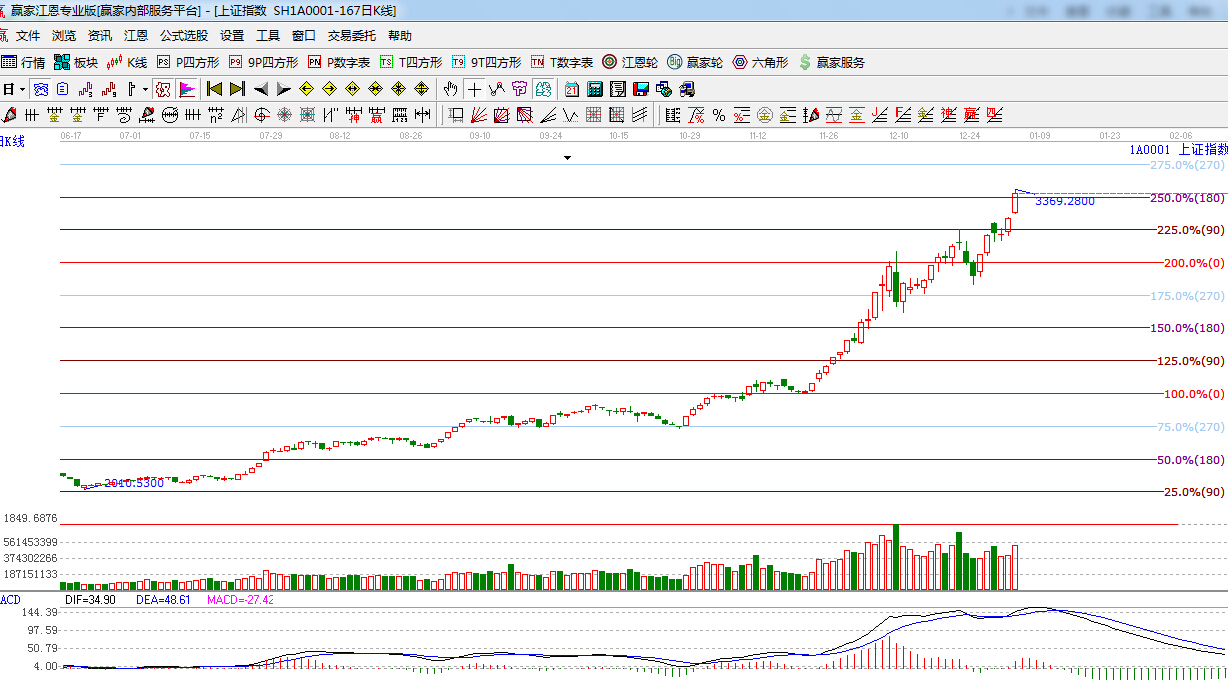Click the small black triangle above chart
This screenshot has height=680, width=1228.
pos(567,157)
